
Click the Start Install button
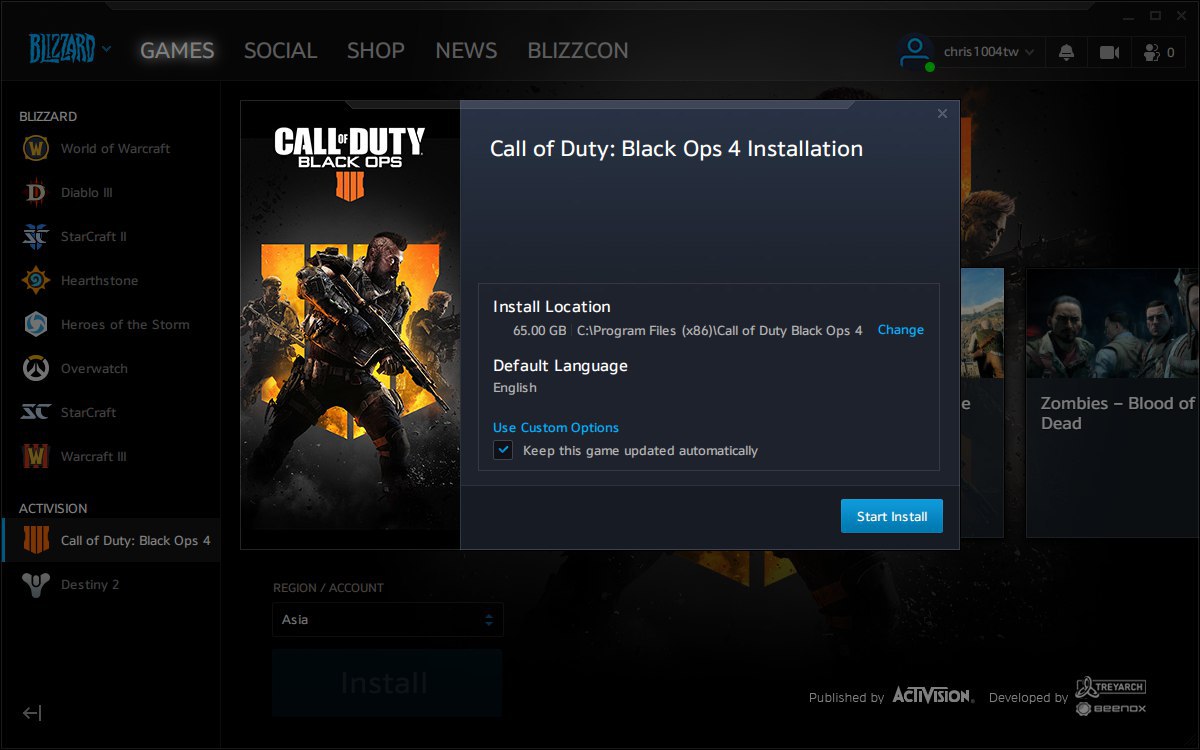click(892, 516)
